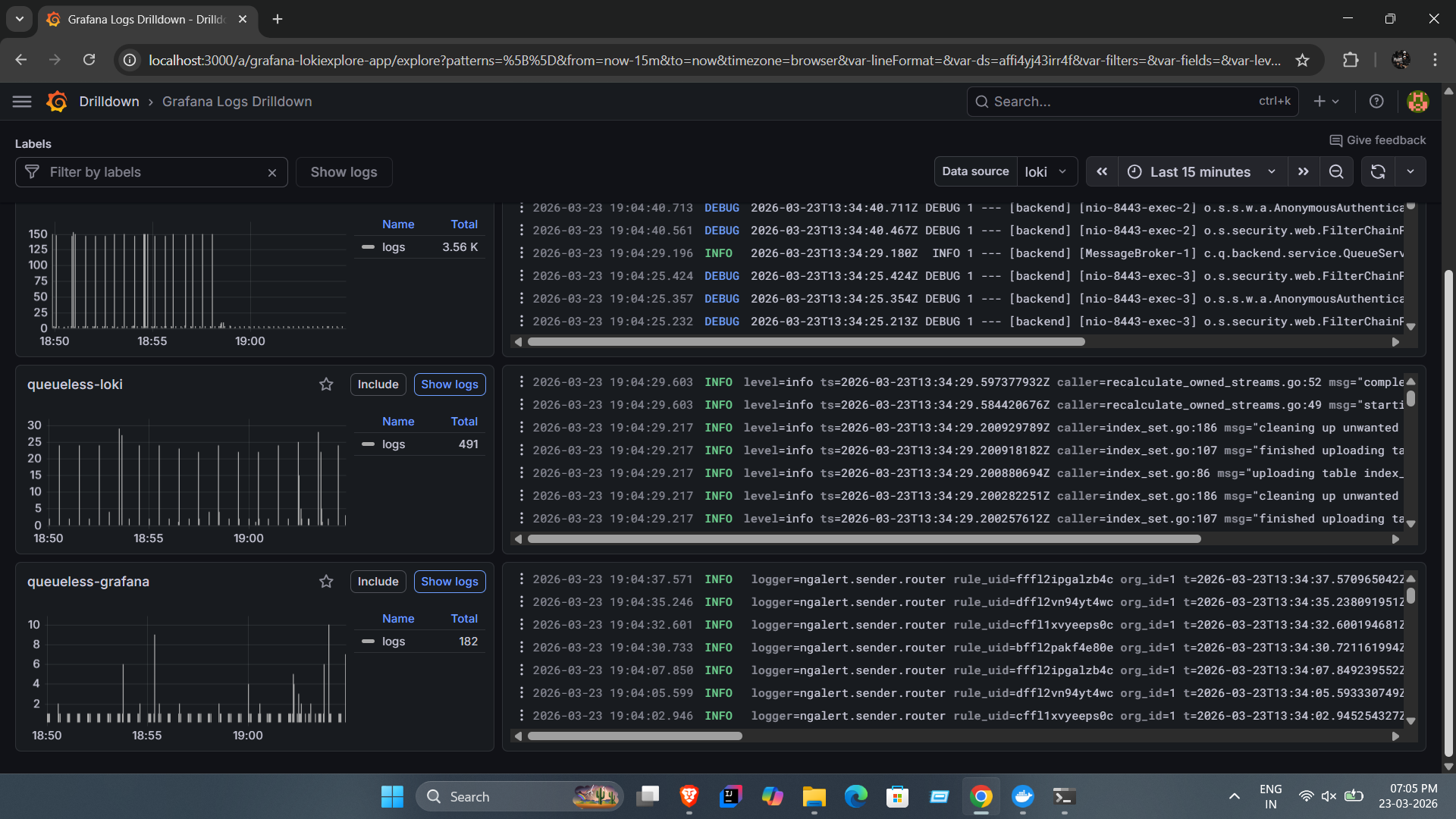This screenshot has width=1456, height=819.
Task: Include queueless-grafana in filters
Action: (x=378, y=582)
